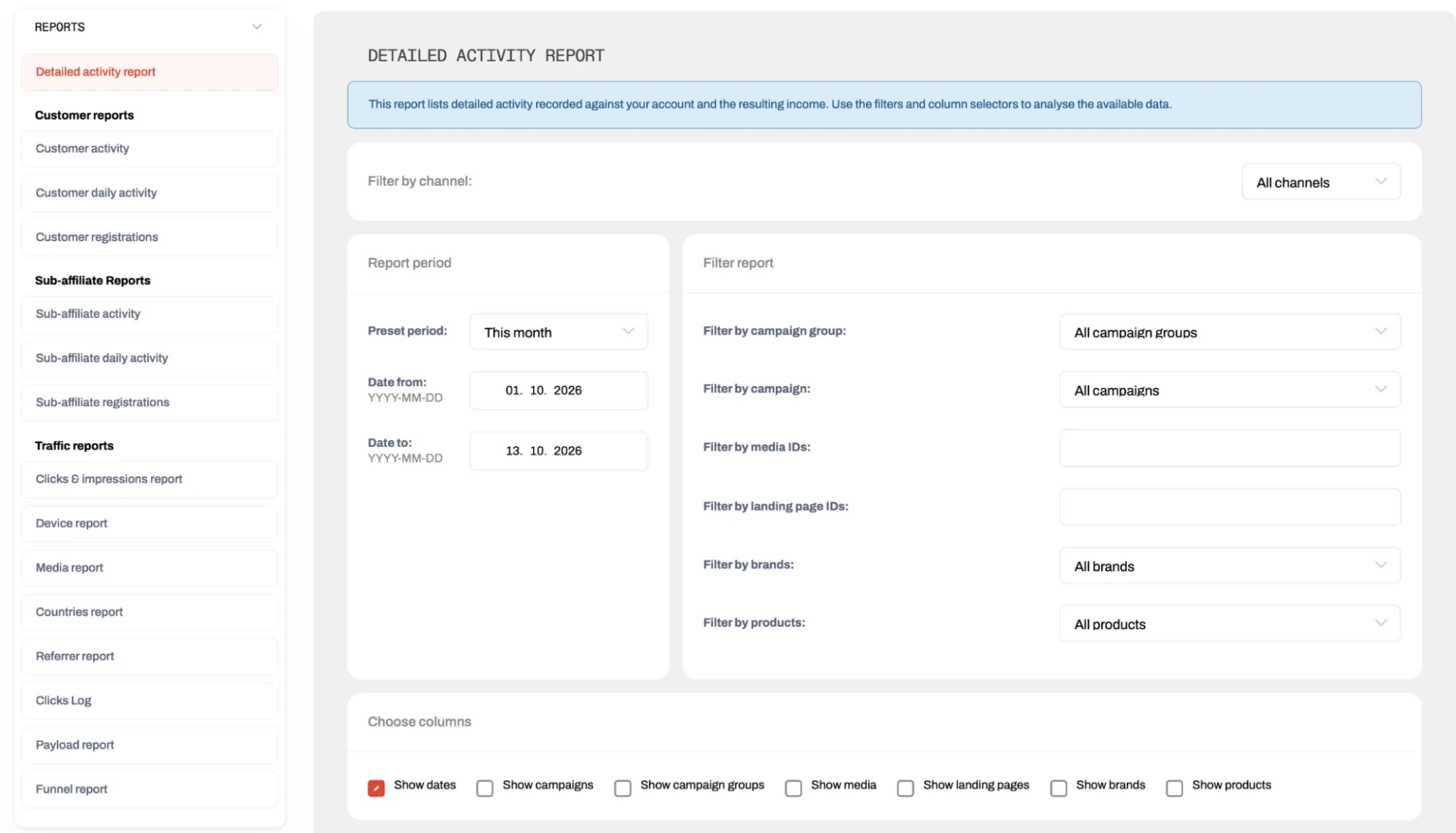The height and width of the screenshot is (833, 1456).
Task: Check the Show landing pages box
Action: coord(905,788)
